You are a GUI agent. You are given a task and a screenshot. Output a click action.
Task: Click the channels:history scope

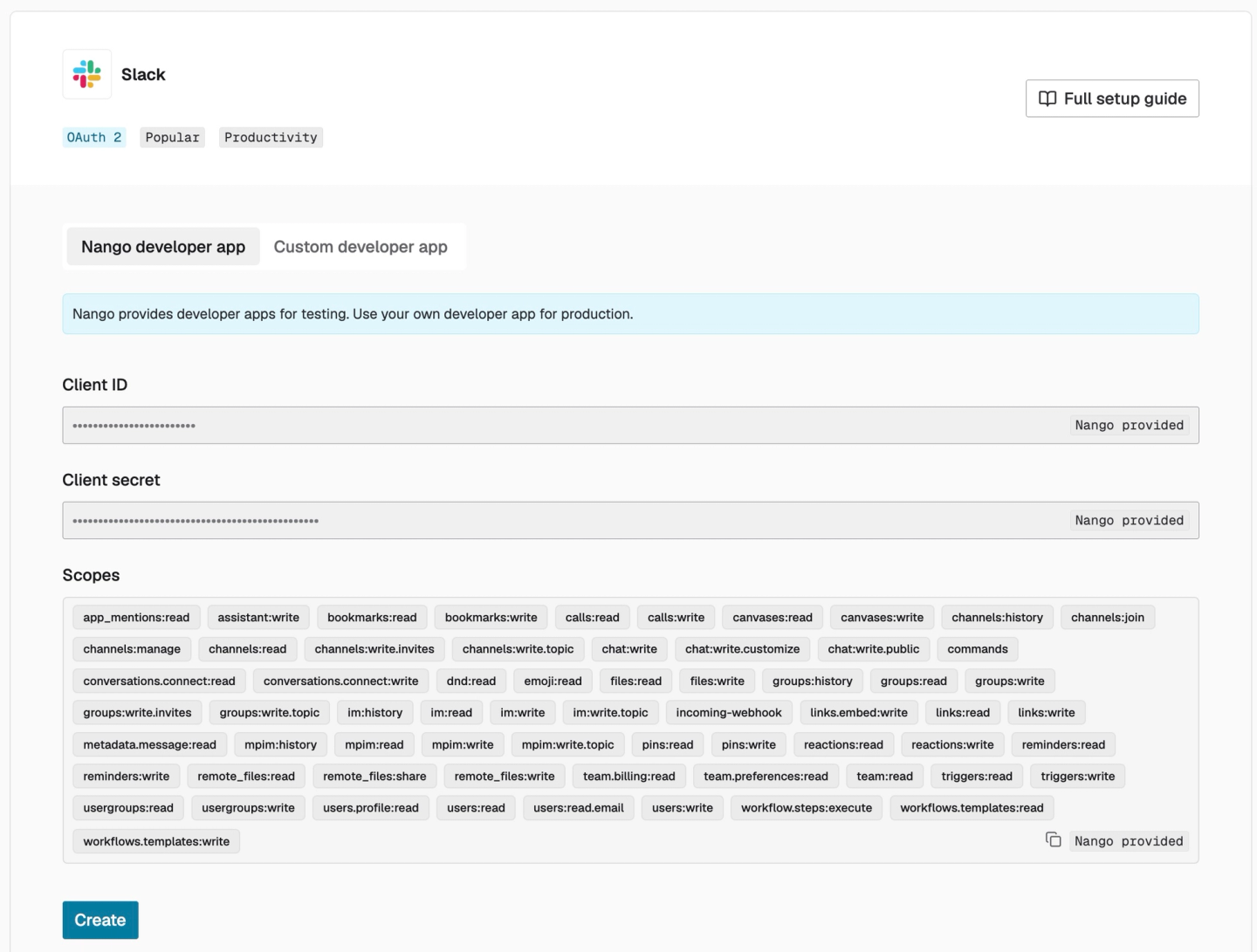pyautogui.click(x=998, y=618)
